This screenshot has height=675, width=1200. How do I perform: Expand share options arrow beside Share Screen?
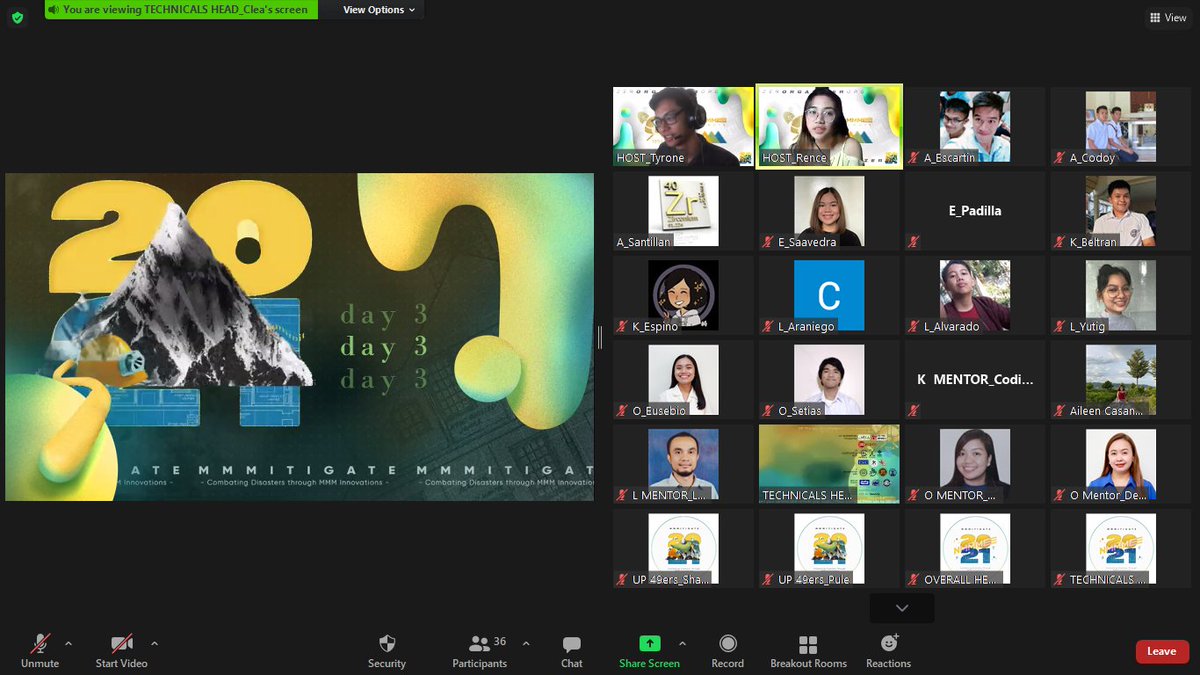(682, 643)
